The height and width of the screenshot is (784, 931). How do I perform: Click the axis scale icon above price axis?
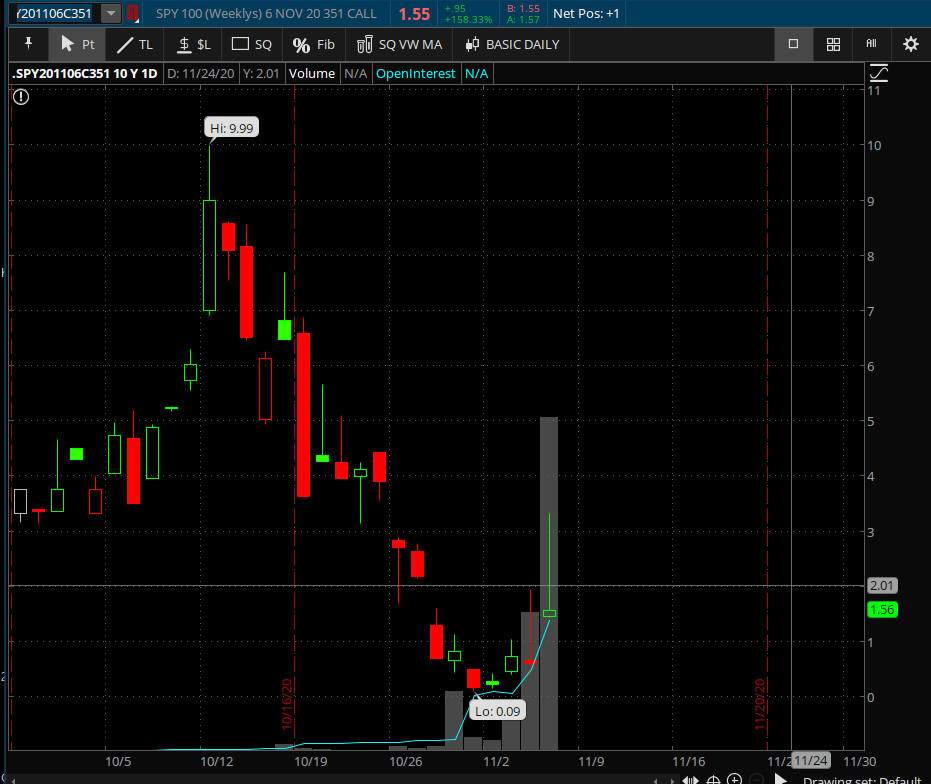tap(879, 73)
